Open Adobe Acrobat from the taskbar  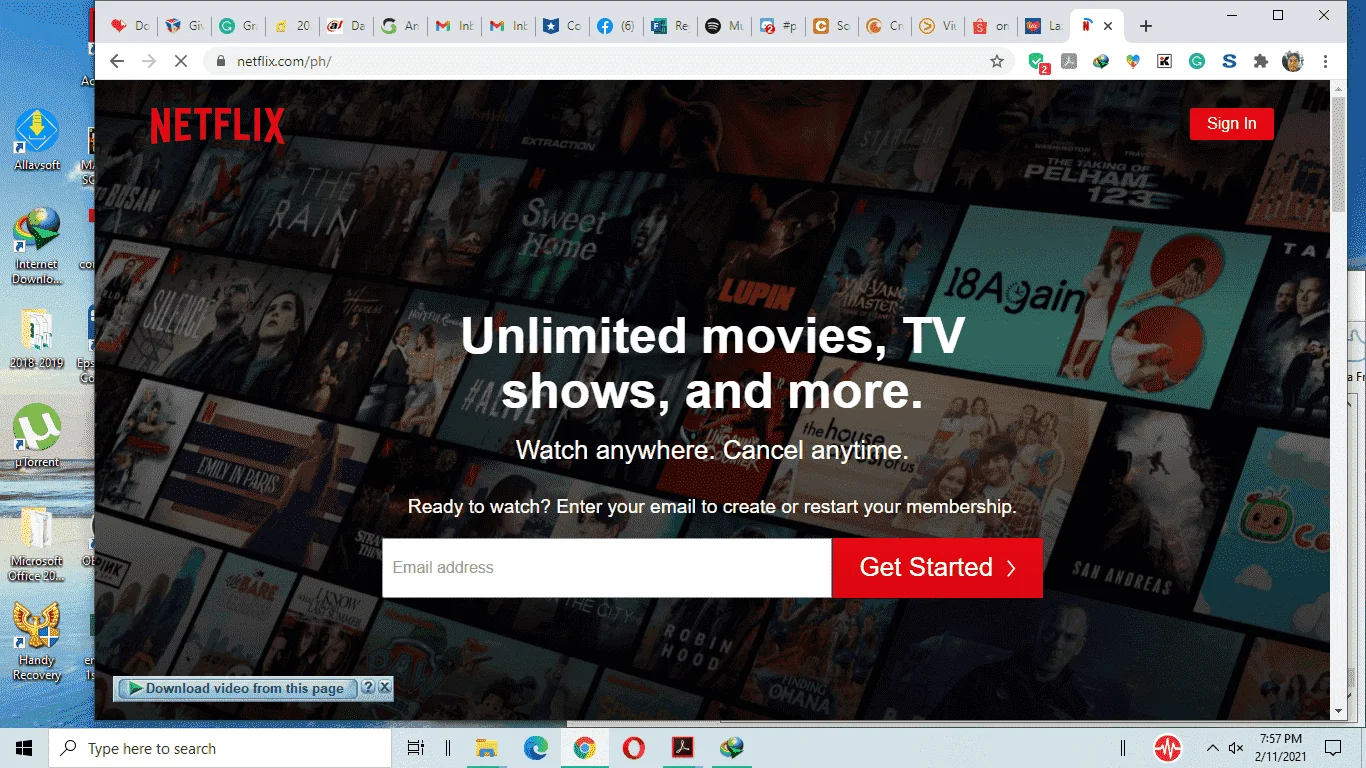(x=683, y=748)
